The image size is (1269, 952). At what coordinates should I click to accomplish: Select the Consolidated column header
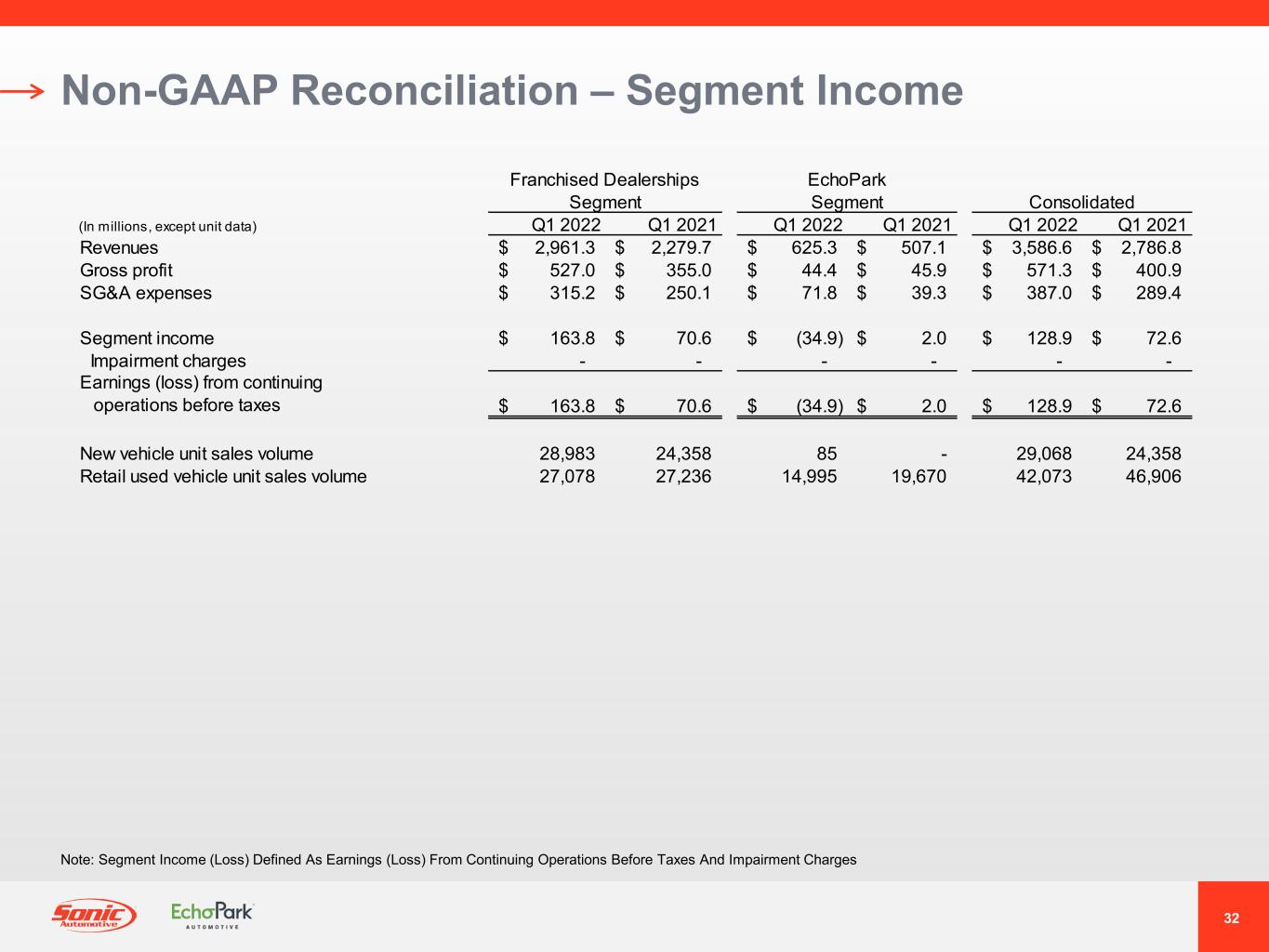[x=1081, y=203]
